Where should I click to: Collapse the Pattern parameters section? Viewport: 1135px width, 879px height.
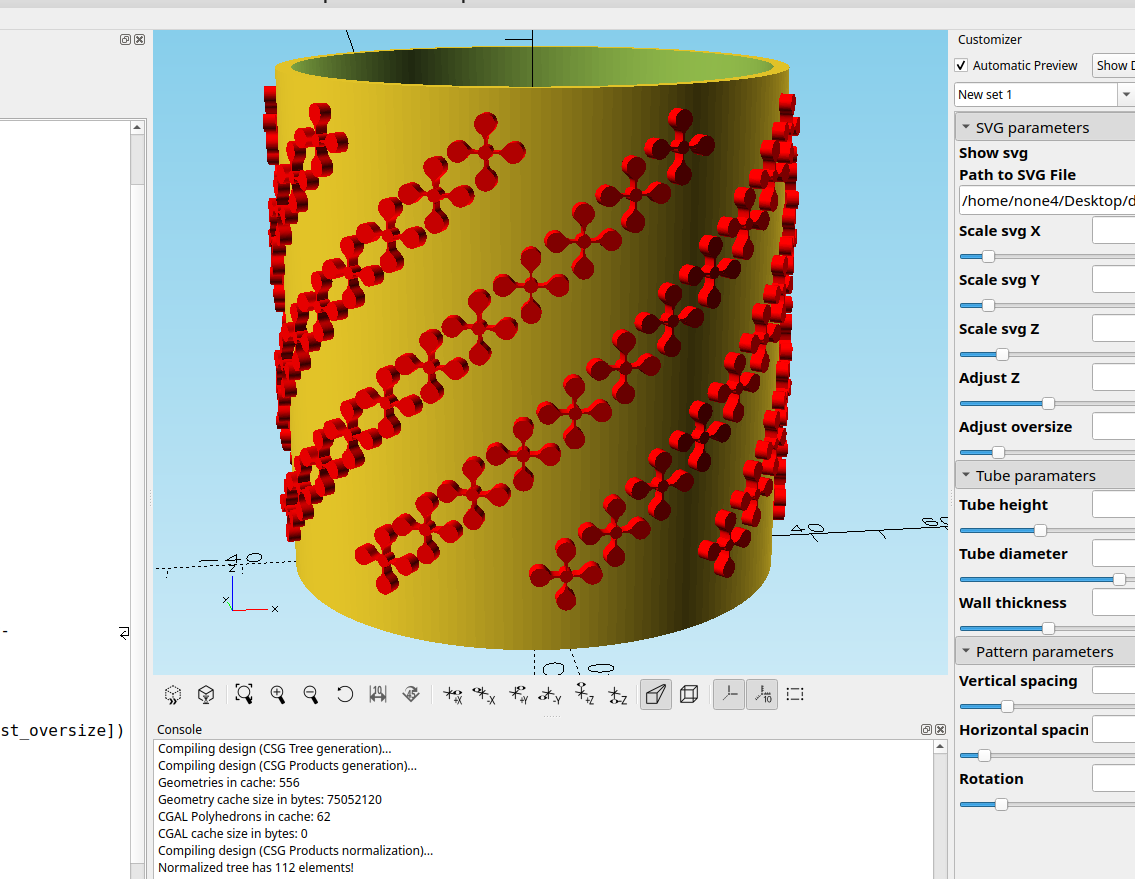tap(966, 652)
